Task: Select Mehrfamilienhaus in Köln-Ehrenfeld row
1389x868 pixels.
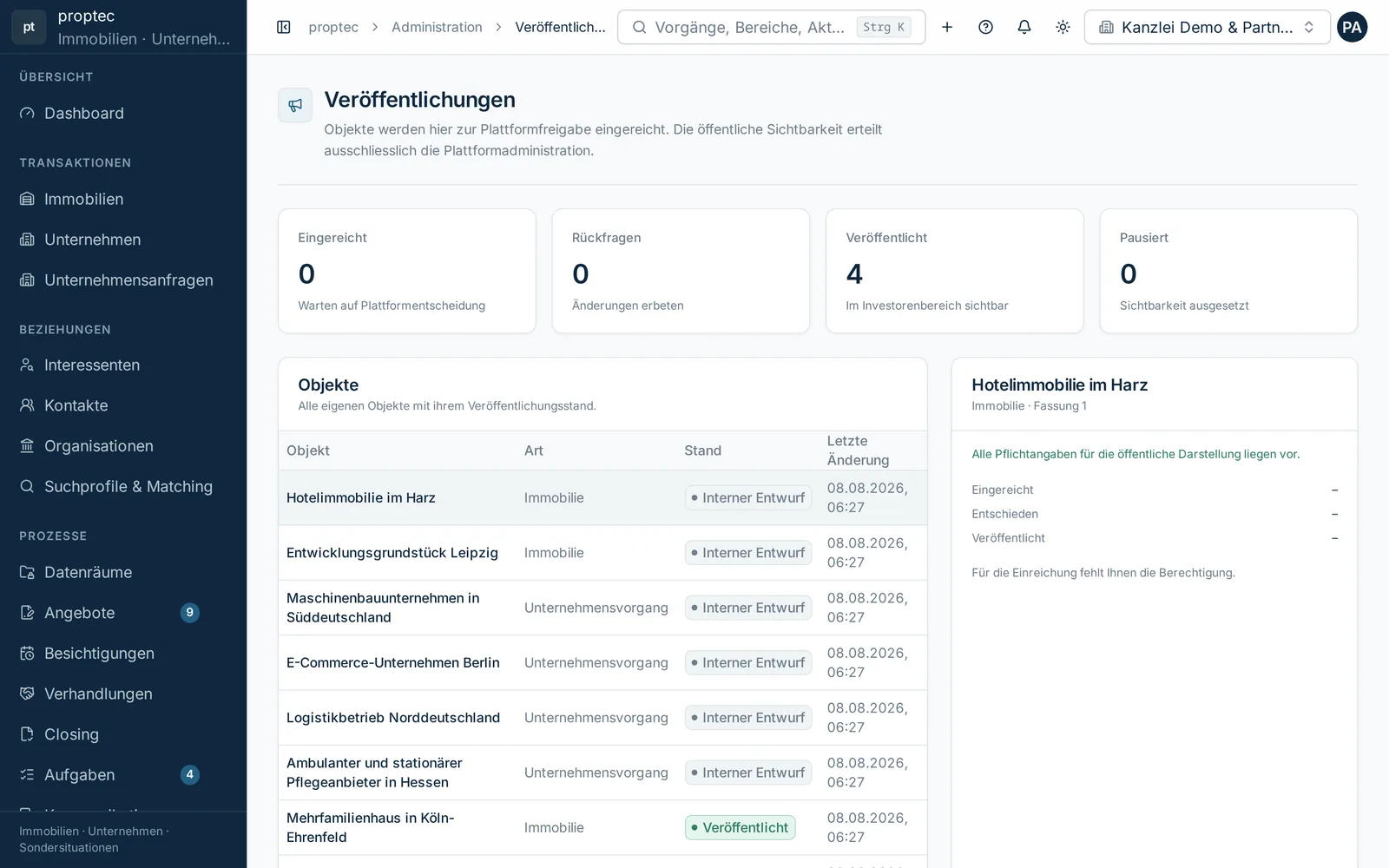Action: [x=602, y=827]
